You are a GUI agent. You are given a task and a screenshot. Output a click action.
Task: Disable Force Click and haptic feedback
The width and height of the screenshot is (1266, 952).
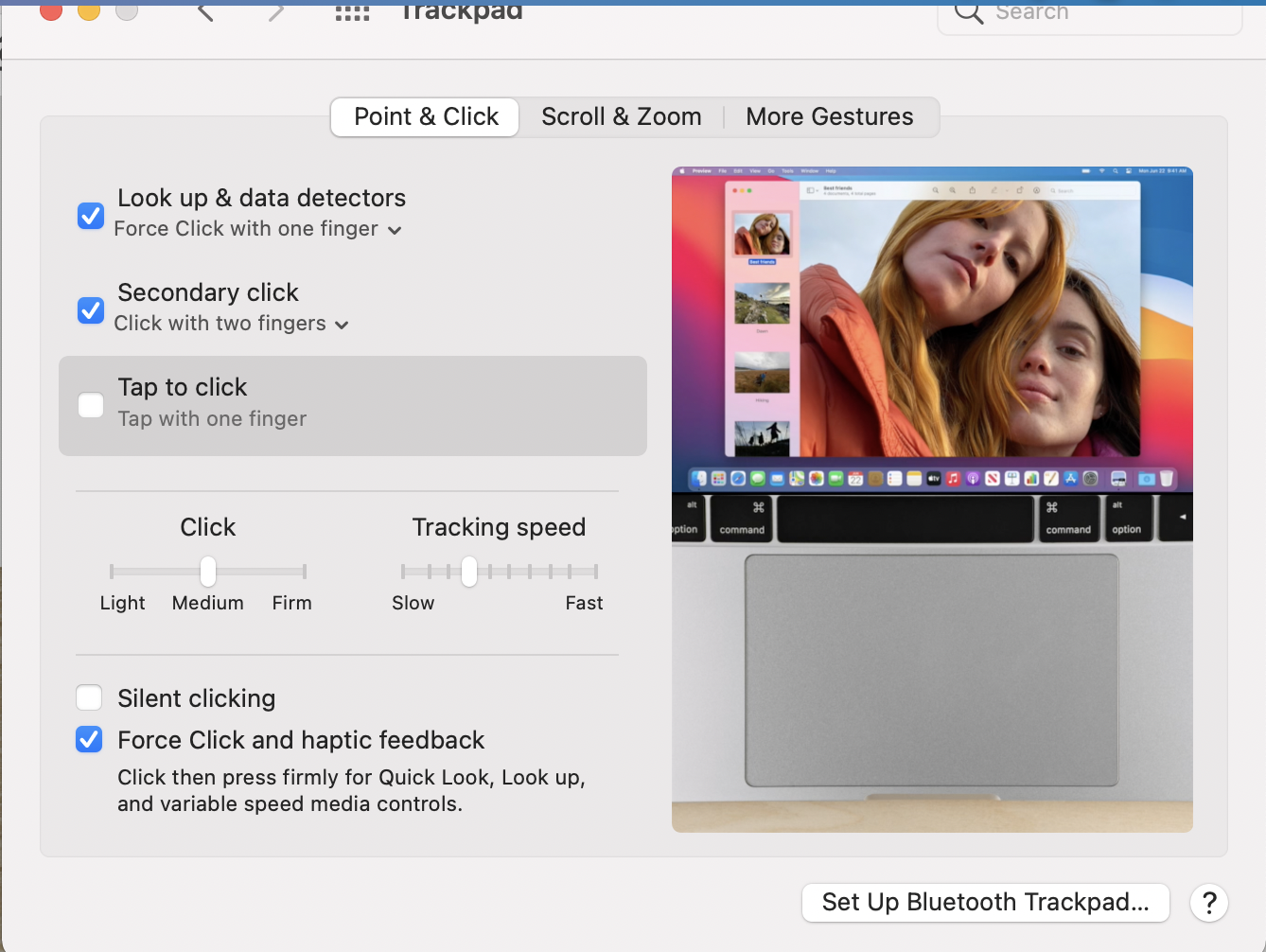click(89, 740)
